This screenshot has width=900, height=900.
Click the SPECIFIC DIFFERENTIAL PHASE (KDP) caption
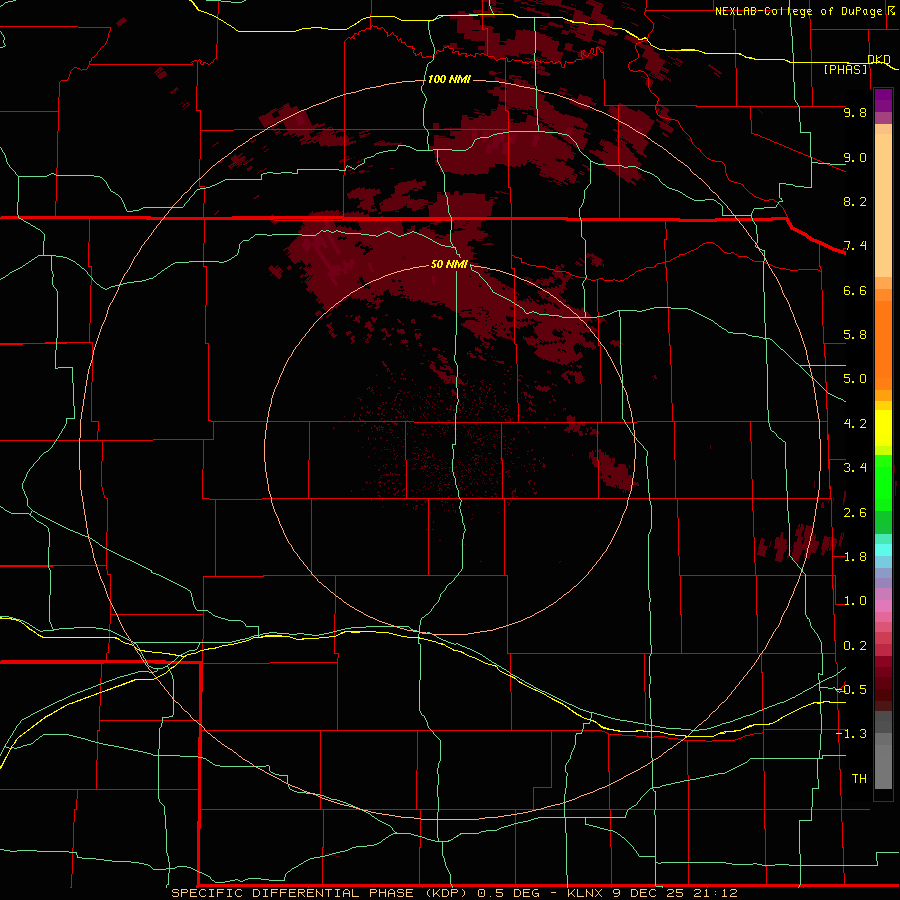319,893
